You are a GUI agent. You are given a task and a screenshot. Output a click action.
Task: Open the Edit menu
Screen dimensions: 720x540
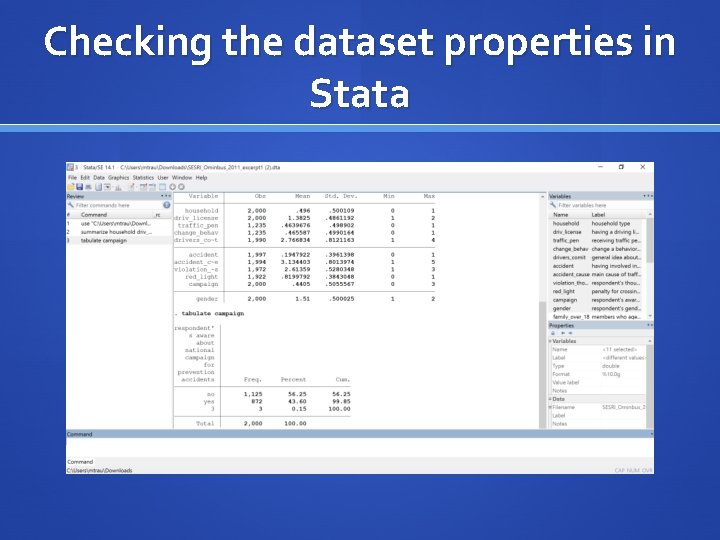point(85,178)
